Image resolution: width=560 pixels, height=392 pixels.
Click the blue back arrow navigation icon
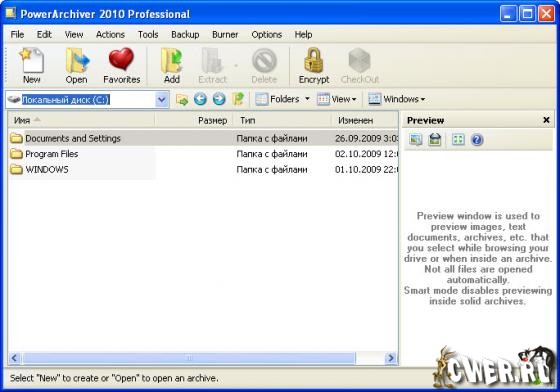200,99
